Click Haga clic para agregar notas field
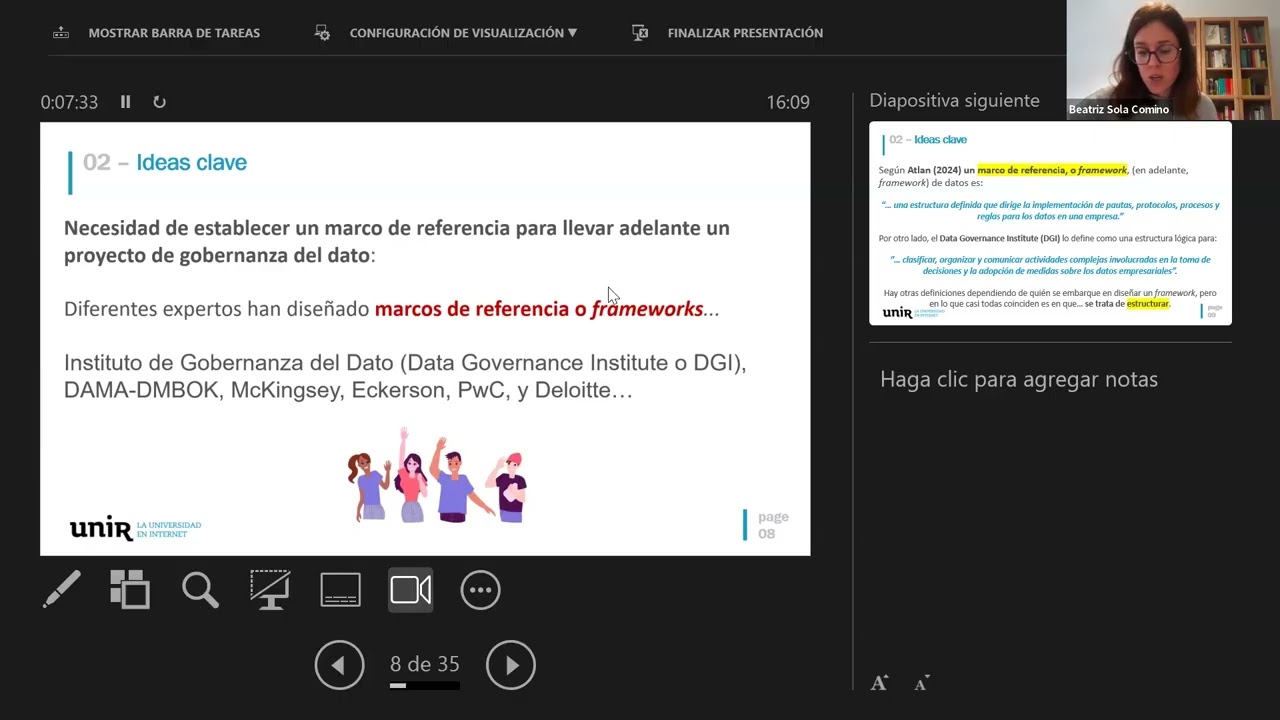The image size is (1280, 720). pos(1019,379)
